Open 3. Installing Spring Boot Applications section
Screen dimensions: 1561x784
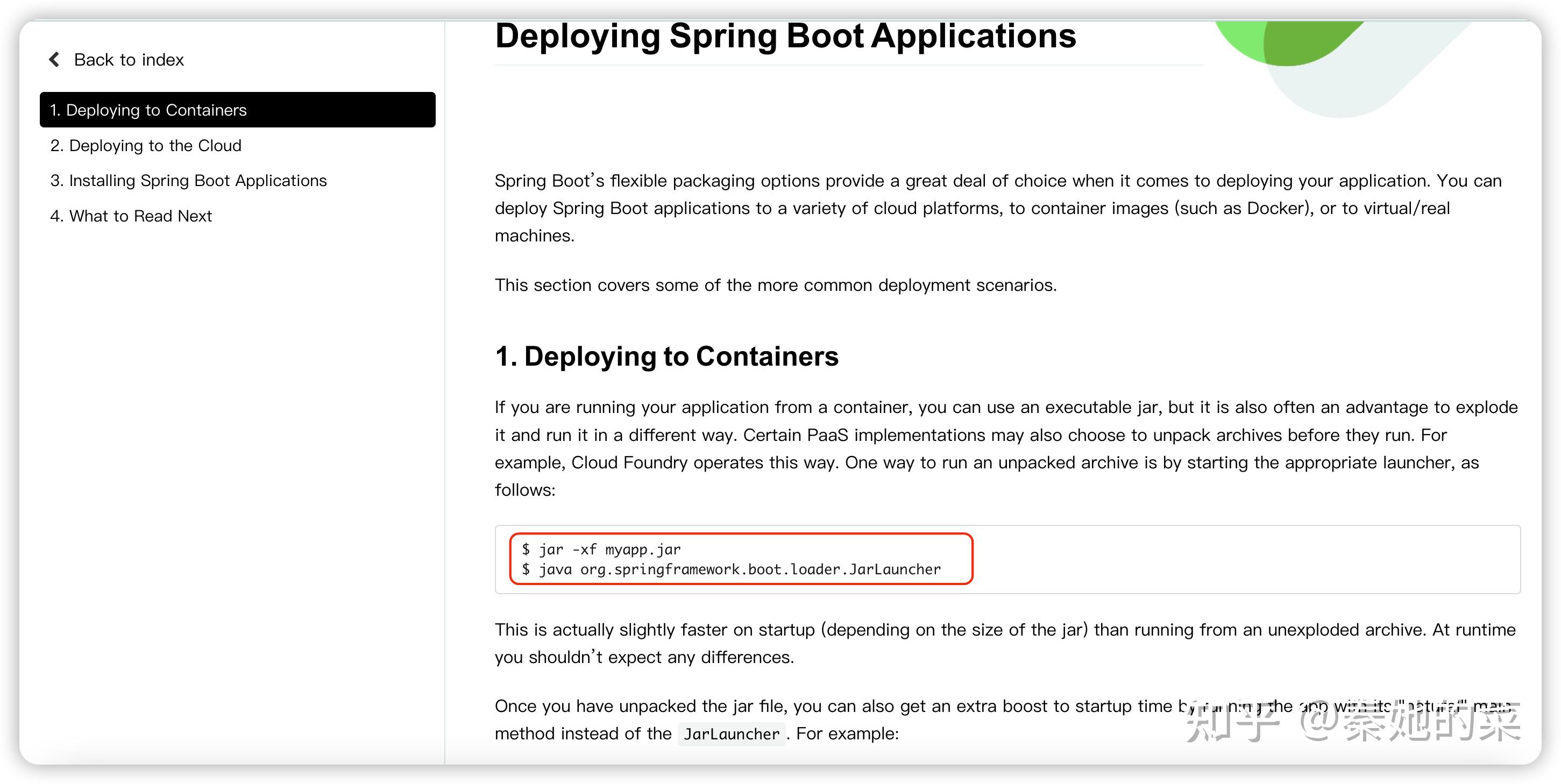pyautogui.click(x=188, y=181)
